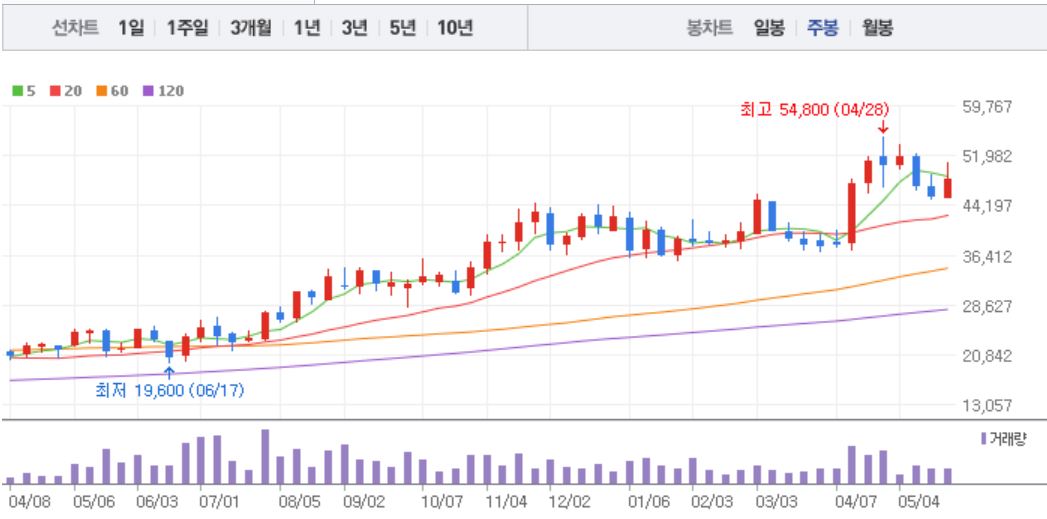Click the 03/03 date axis label
The image size is (1047, 519).
tap(776, 502)
